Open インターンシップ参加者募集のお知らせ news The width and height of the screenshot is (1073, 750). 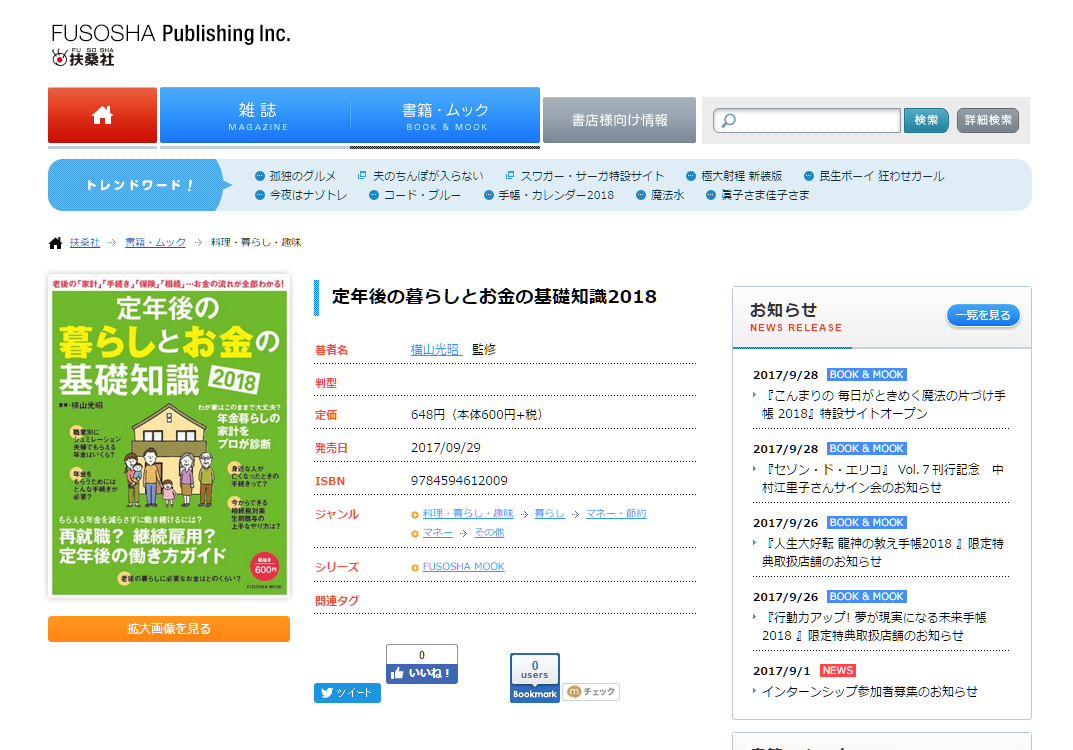(870, 692)
